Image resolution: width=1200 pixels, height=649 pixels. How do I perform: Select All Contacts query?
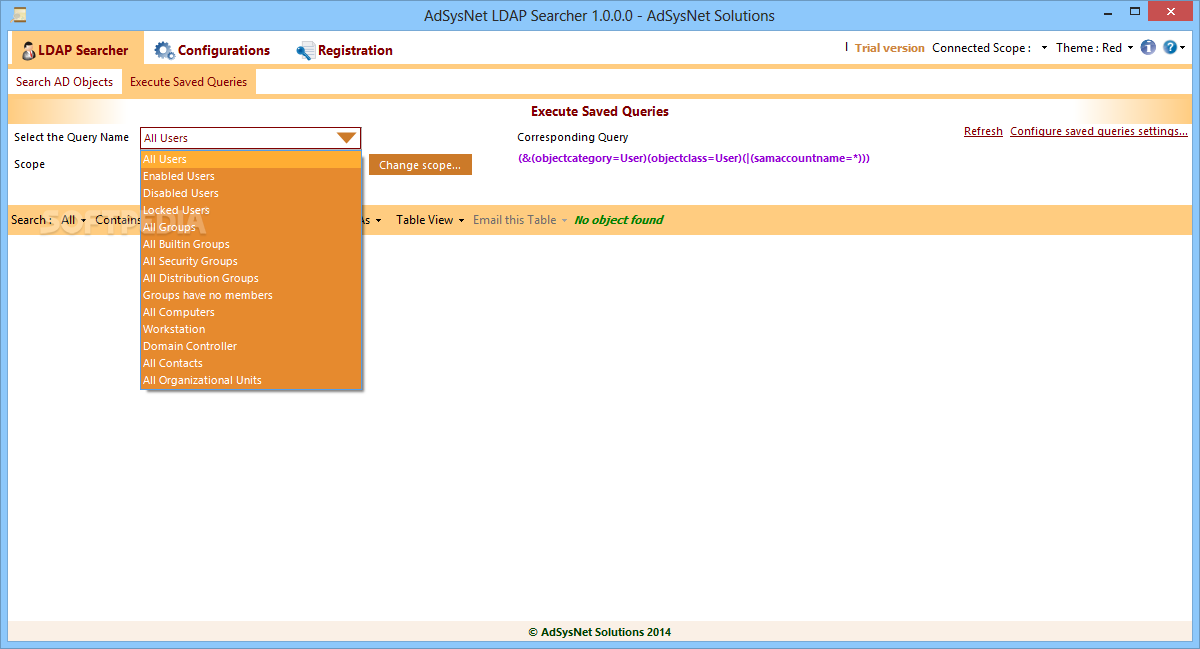pos(251,363)
